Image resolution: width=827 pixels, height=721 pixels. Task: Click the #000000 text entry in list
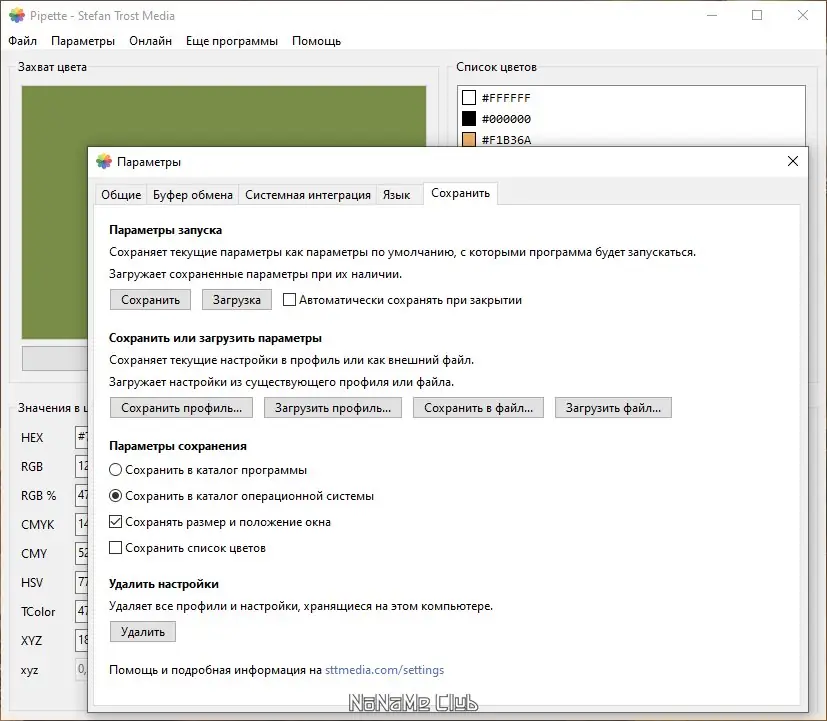[x=506, y=119]
